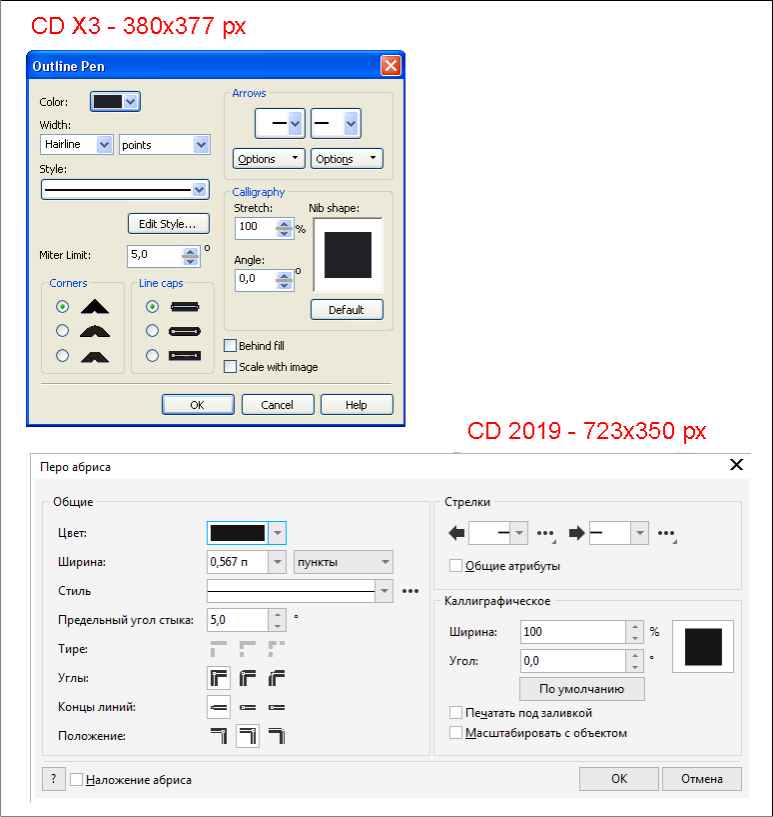The image size is (773, 817).
Task: Open line style settings ellipsis next to Стиль
Action: pos(410,591)
